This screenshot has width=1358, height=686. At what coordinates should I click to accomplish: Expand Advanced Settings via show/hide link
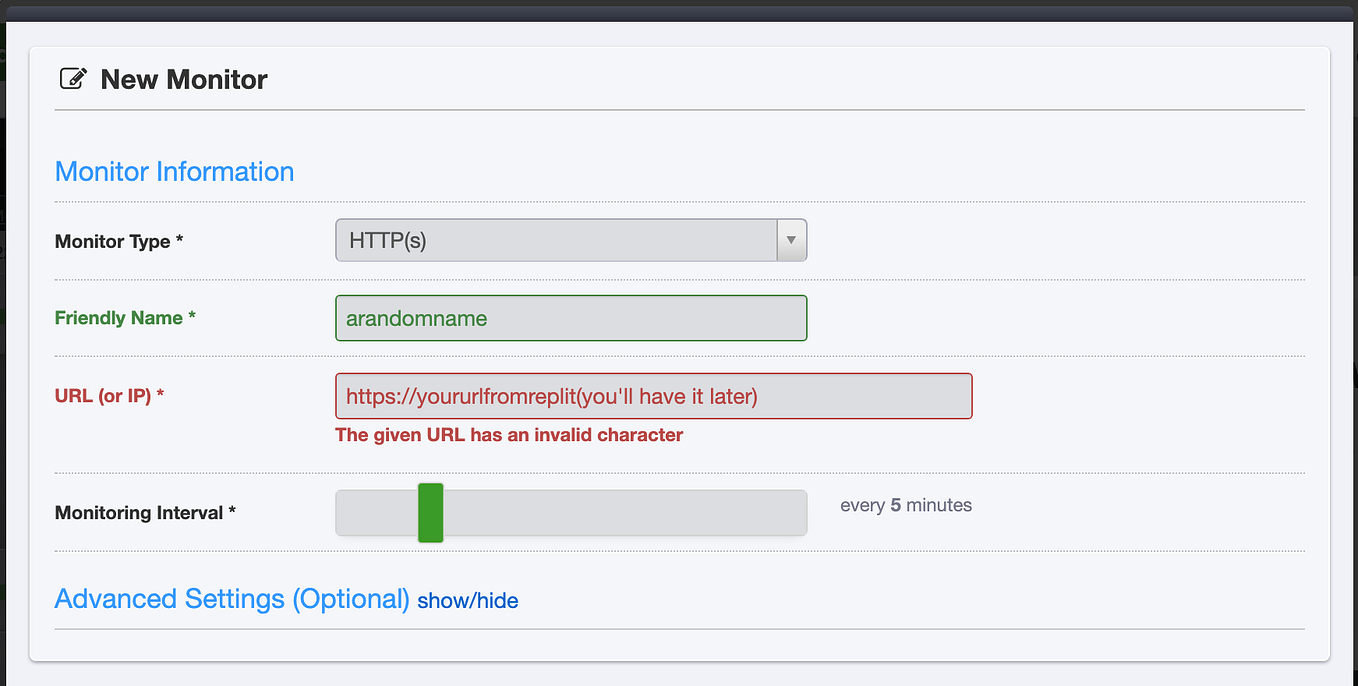468,600
